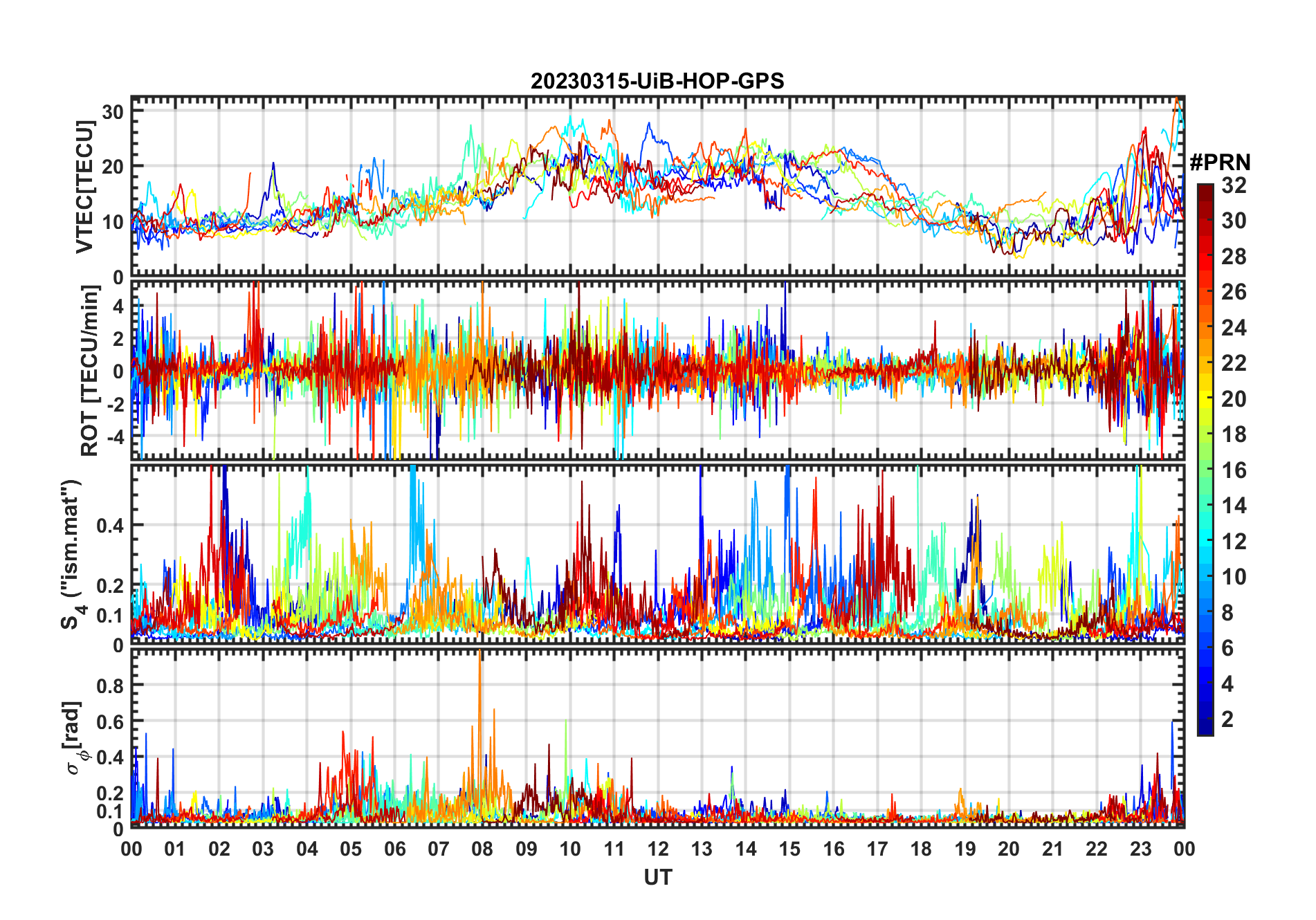Click x-axis hour label 15
Viewport: 1316px width, 920px height.
[789, 849]
